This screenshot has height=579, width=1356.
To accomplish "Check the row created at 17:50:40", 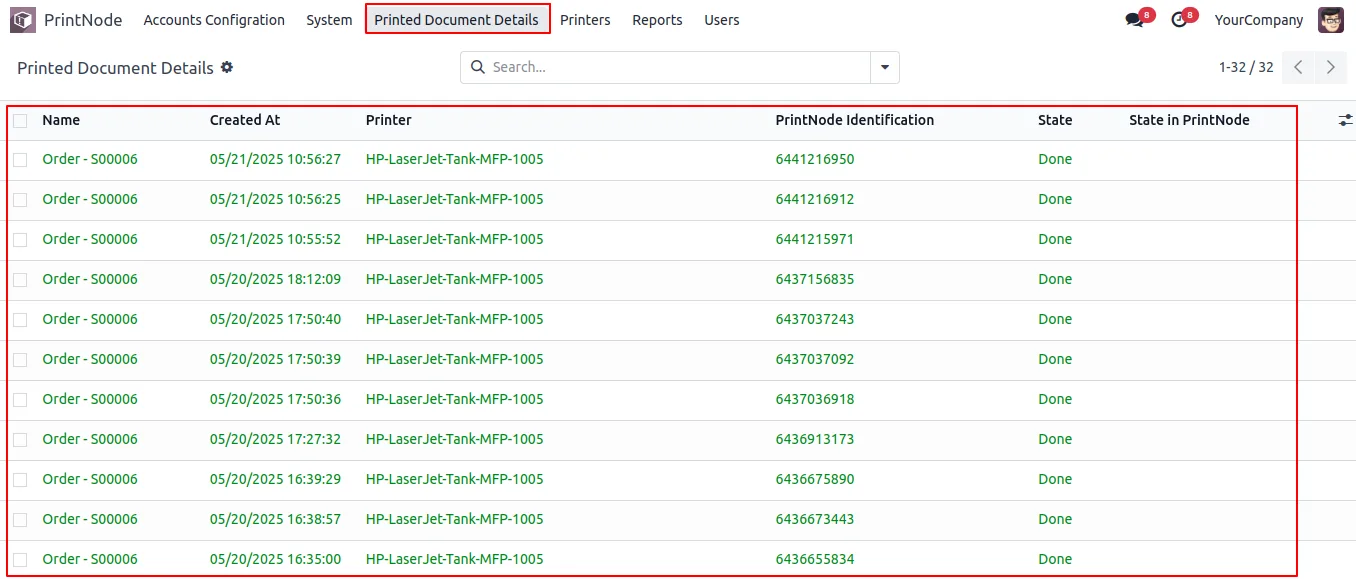I will [20, 320].
